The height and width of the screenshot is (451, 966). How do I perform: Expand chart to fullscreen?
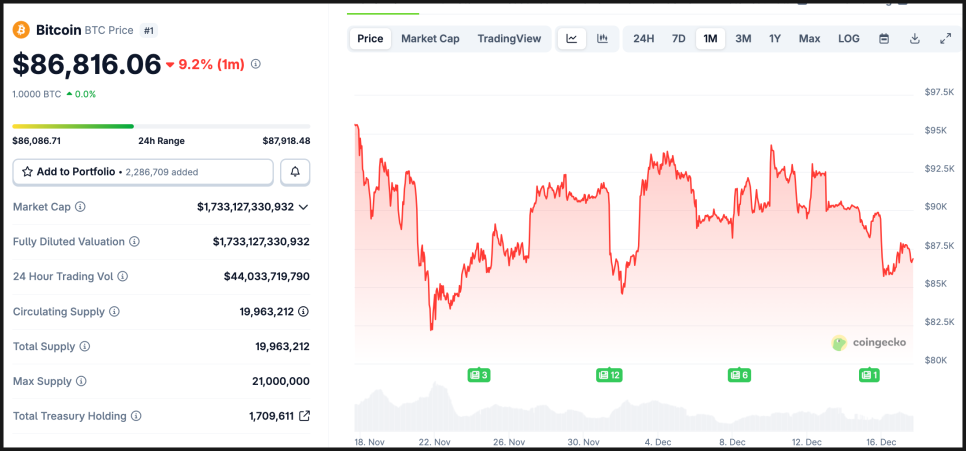tap(945, 39)
